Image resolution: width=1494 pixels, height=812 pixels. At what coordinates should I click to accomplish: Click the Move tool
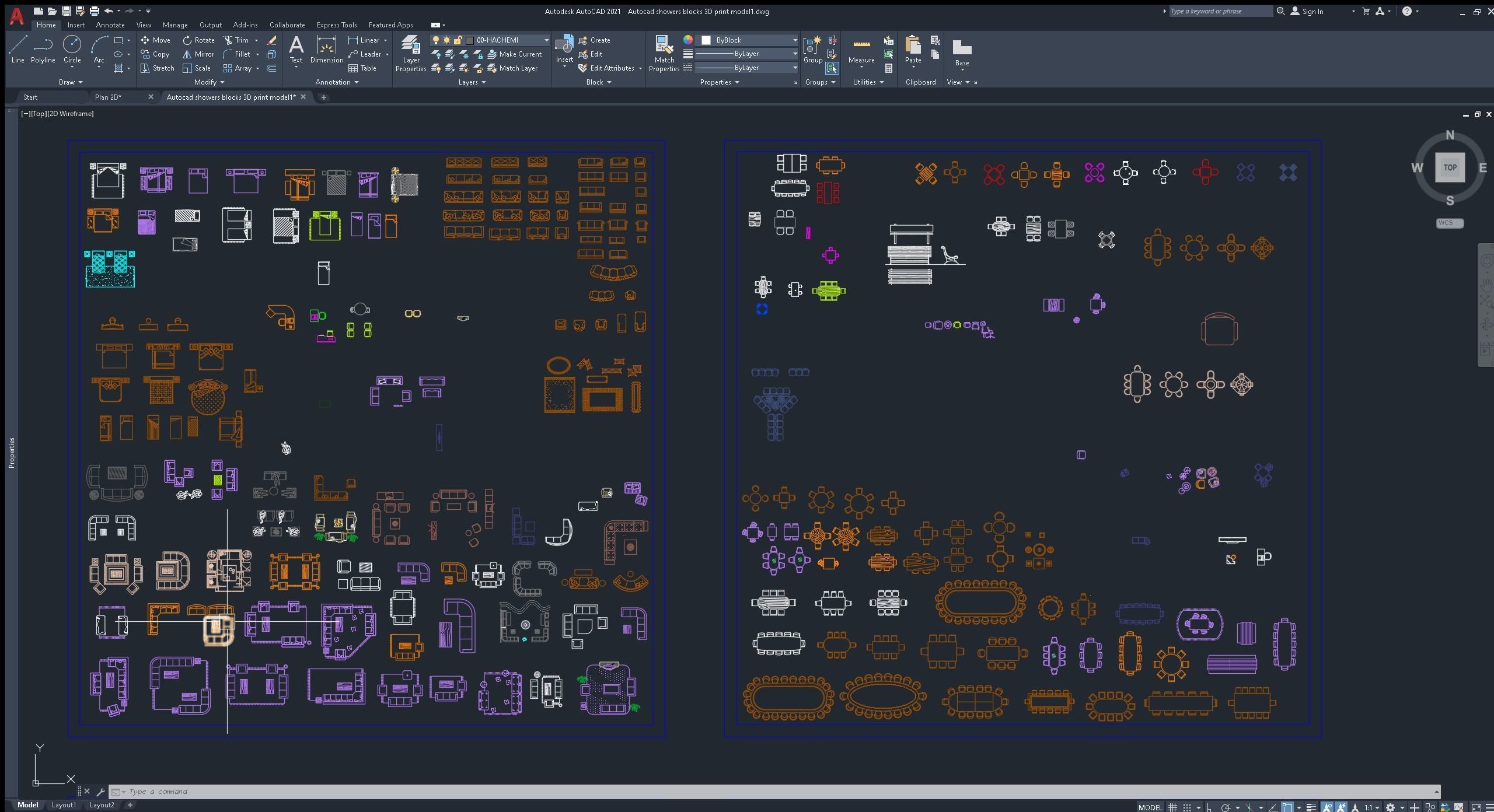(155, 40)
